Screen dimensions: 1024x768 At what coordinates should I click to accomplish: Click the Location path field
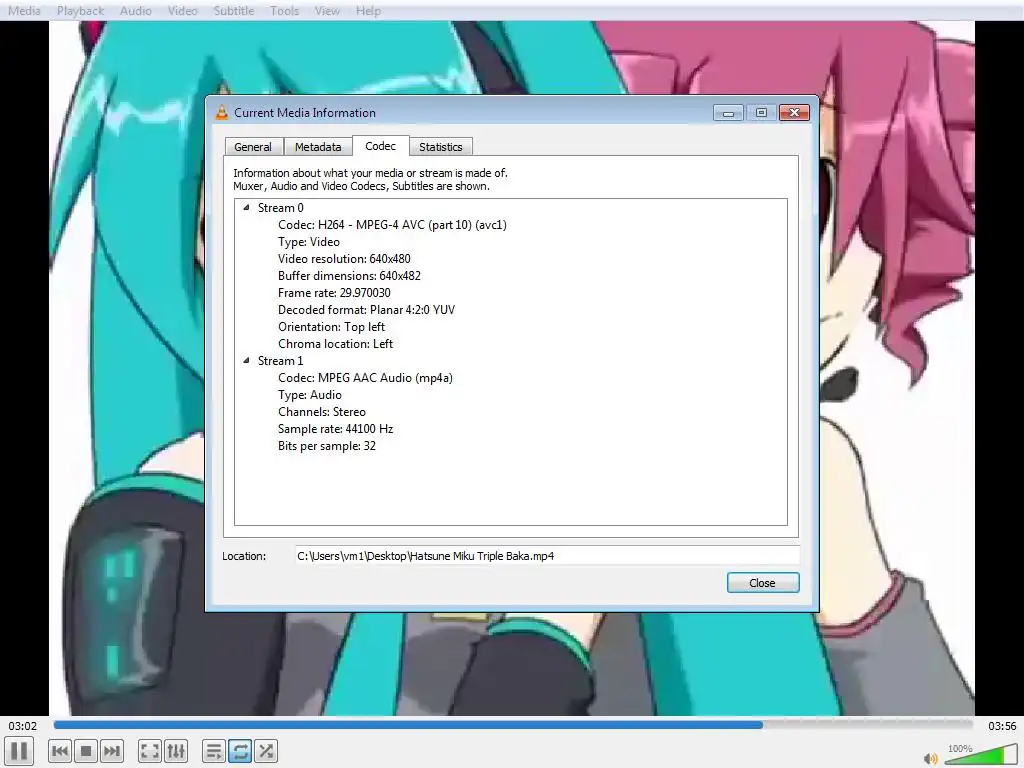[x=547, y=556]
